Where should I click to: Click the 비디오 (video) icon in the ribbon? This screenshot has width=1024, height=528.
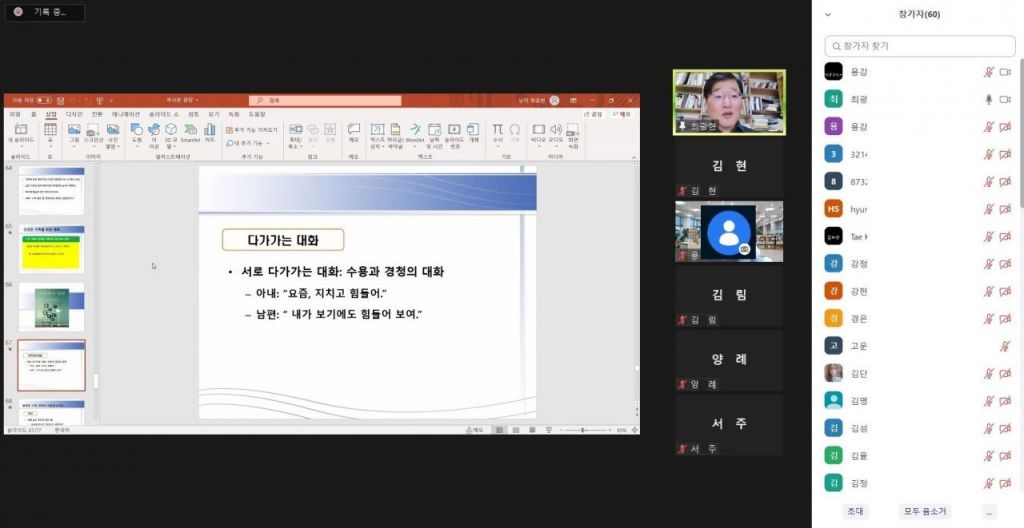tap(539, 131)
